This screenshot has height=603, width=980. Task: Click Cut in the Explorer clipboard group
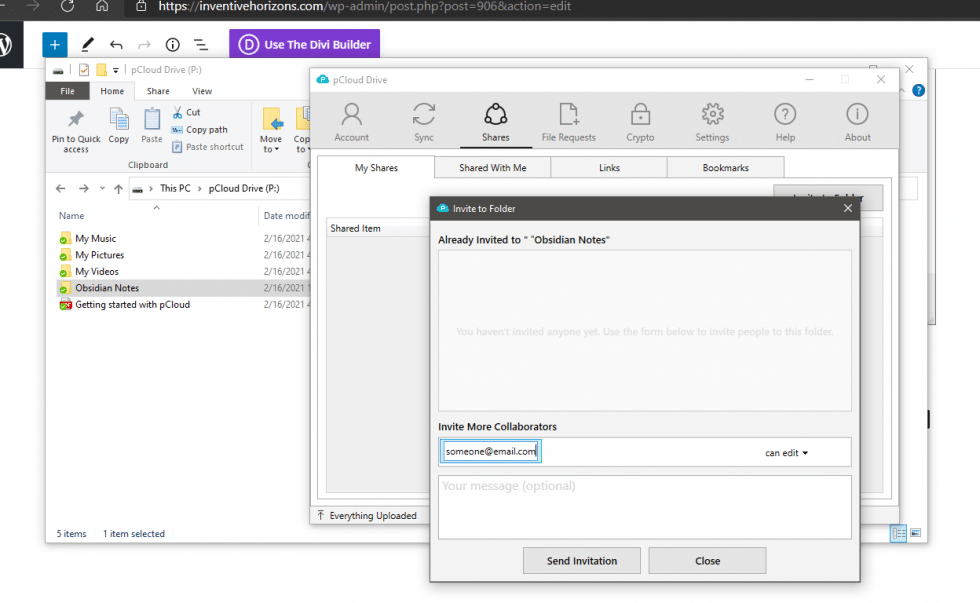(x=186, y=112)
